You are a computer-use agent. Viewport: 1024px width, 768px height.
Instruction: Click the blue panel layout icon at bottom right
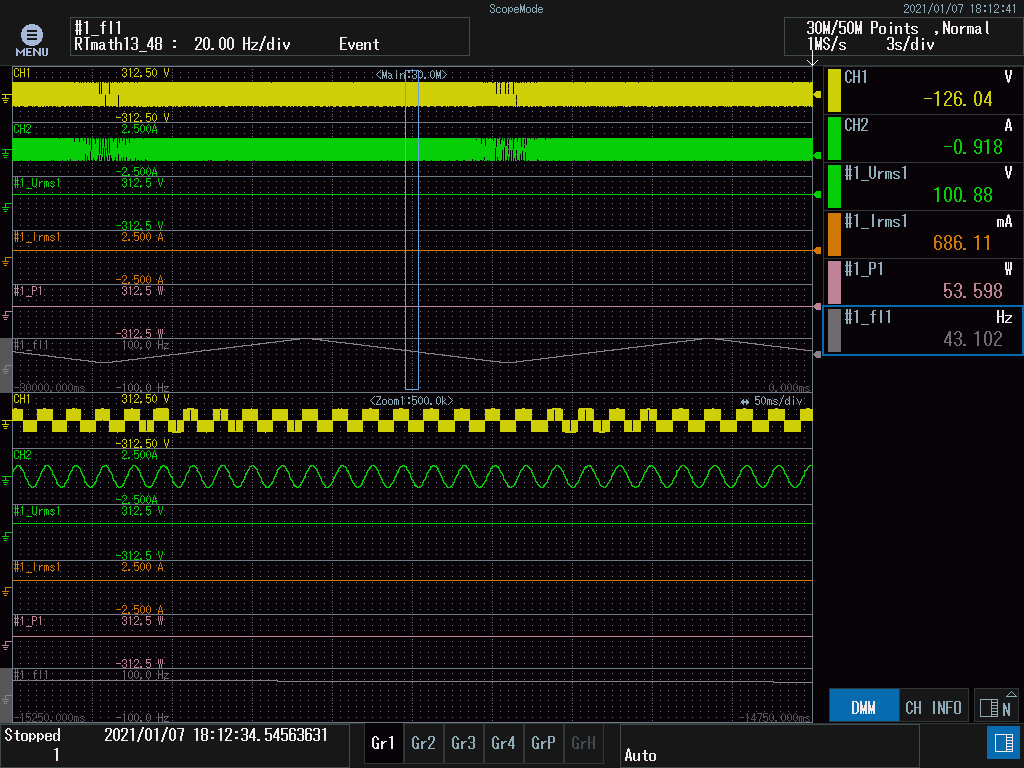point(1001,741)
